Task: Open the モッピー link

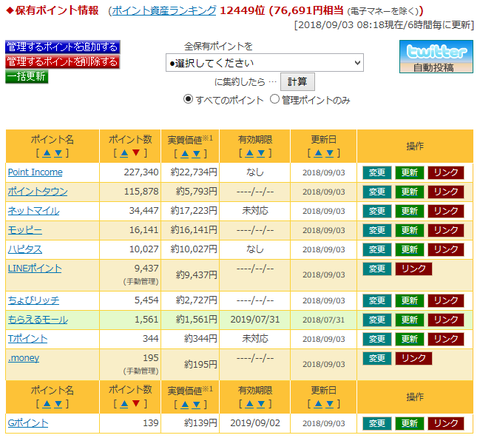Action: pyautogui.click(x=25, y=230)
